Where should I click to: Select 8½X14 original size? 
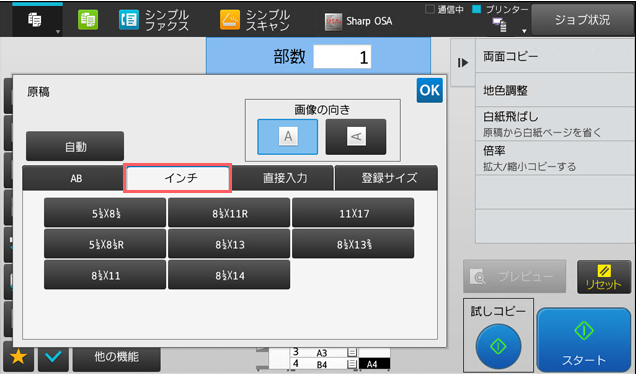(x=229, y=275)
